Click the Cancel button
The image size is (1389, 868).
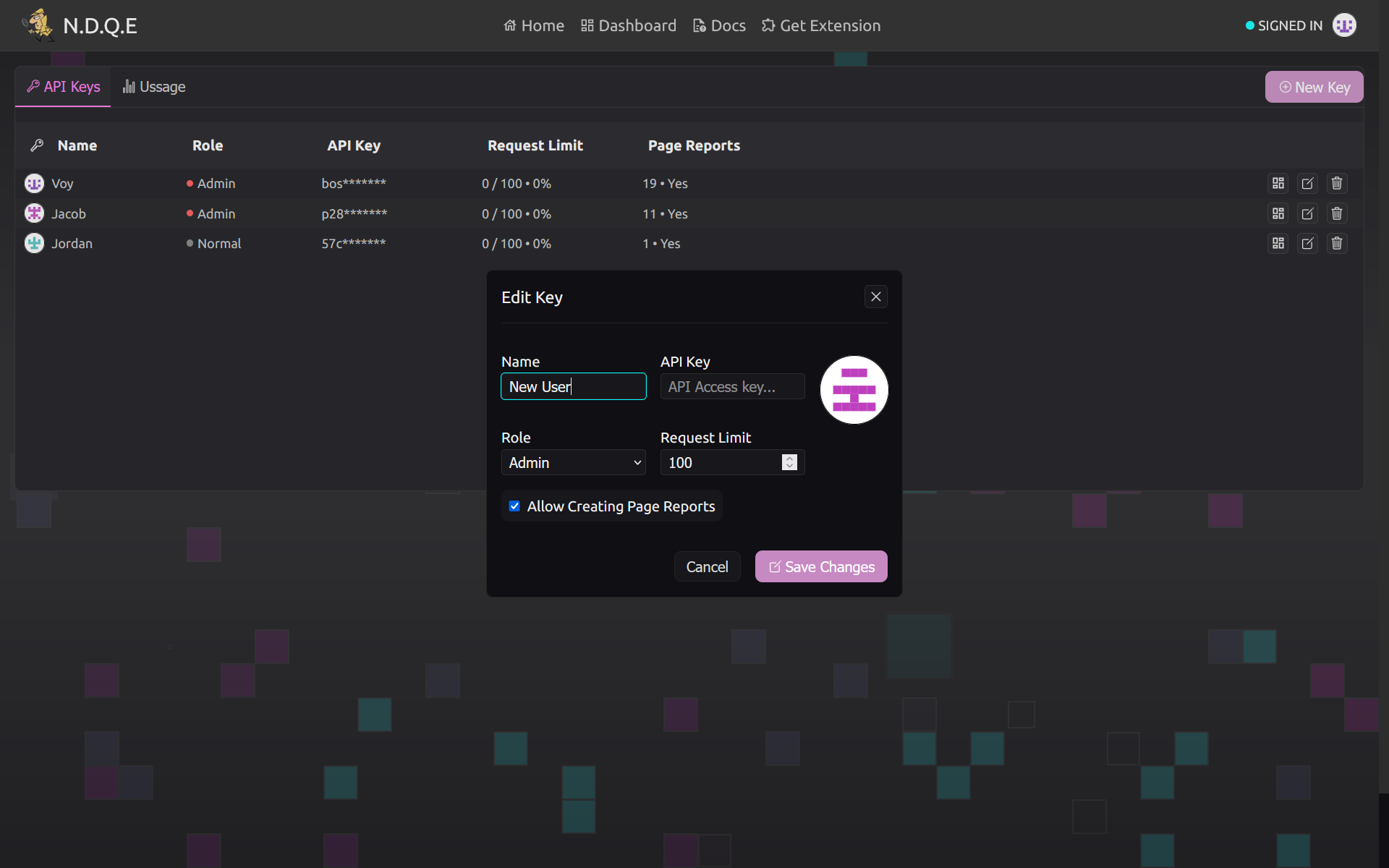coord(707,567)
